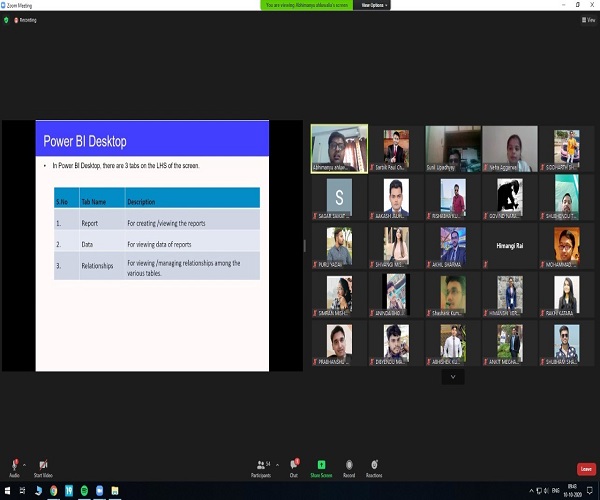This screenshot has height=500, width=600.
Task: Open File Explorer taskbar icon
Action: [x=115, y=490]
